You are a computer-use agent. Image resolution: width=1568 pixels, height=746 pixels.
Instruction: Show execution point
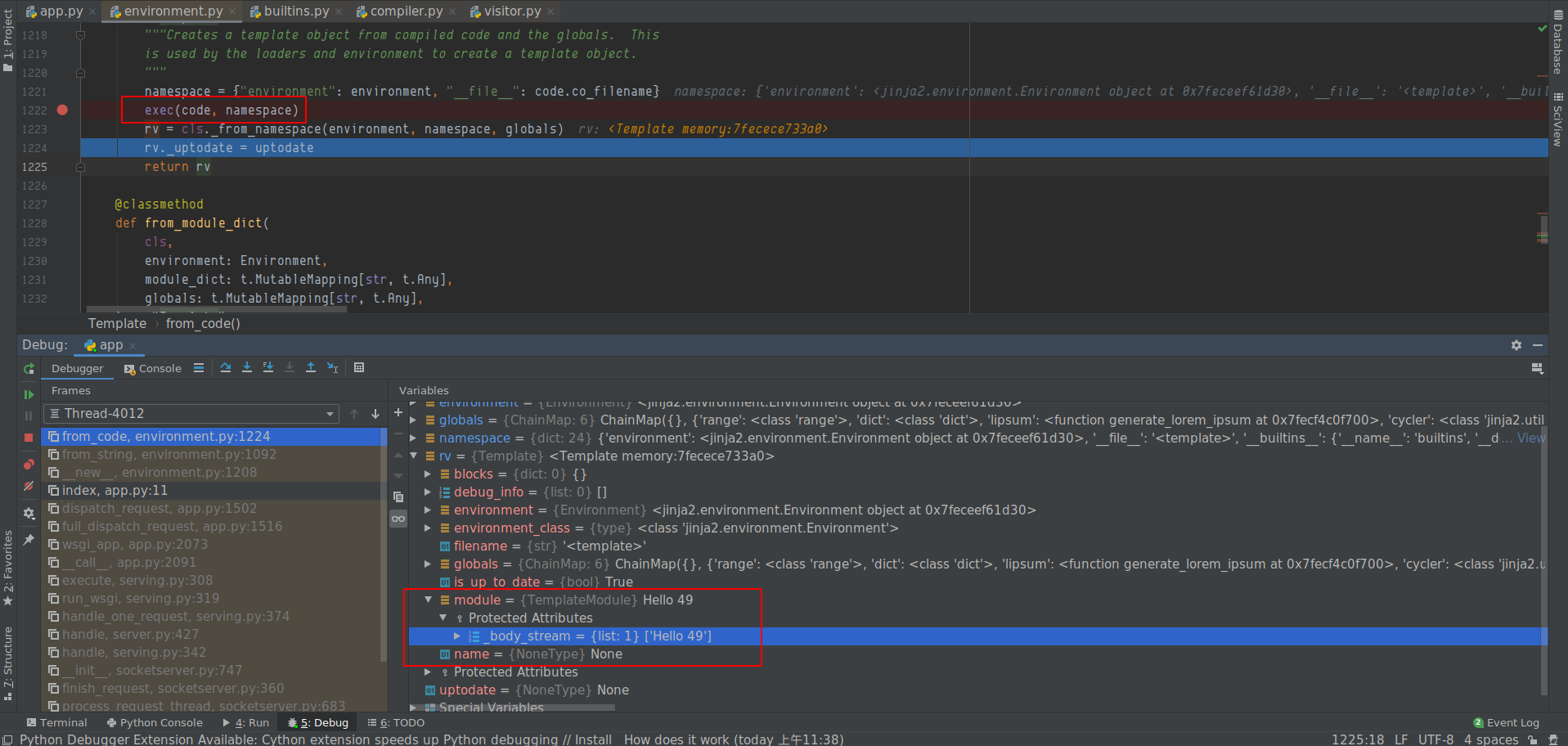pyautogui.click(x=199, y=368)
